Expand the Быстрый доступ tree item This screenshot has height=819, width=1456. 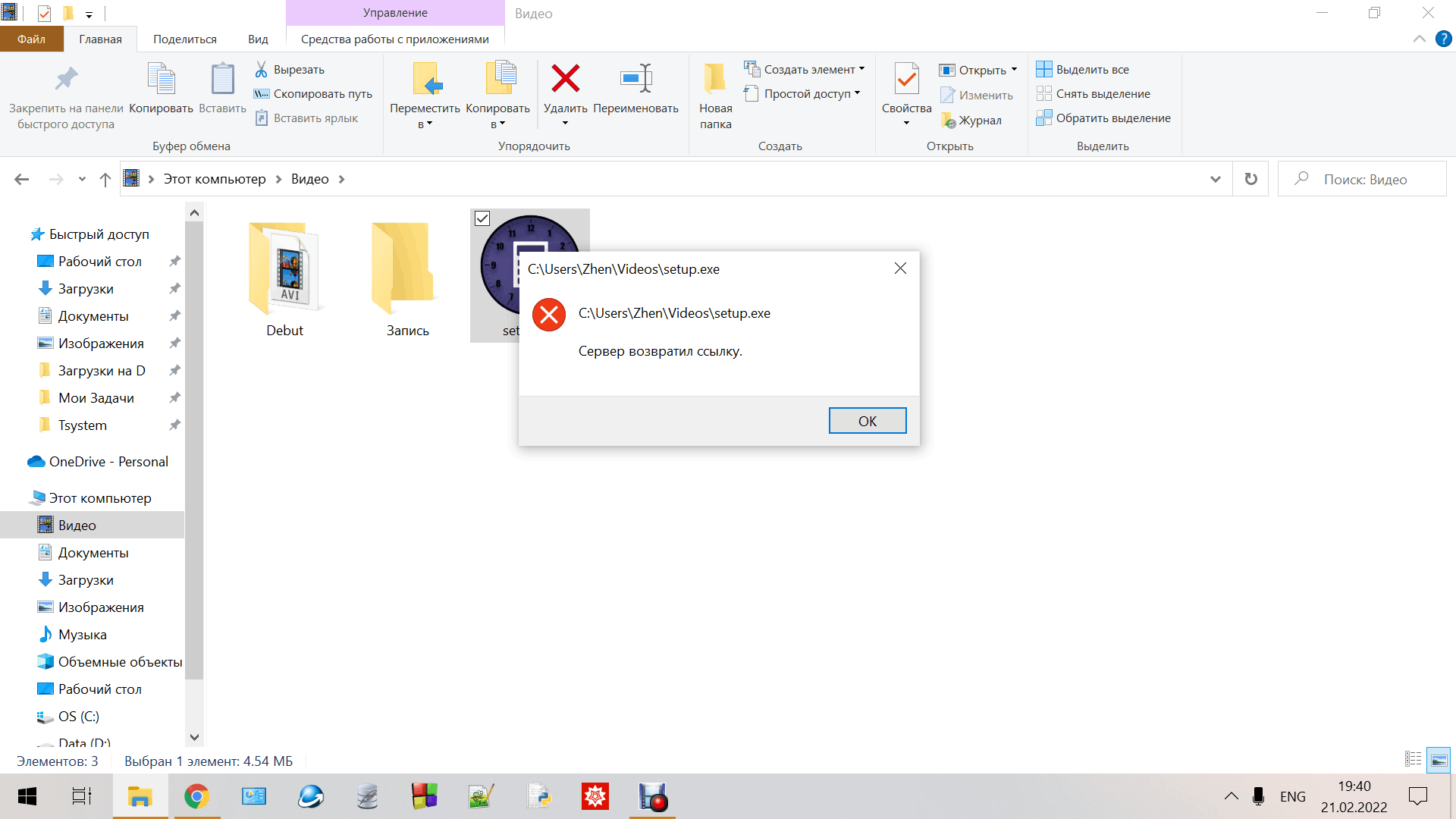(16, 234)
